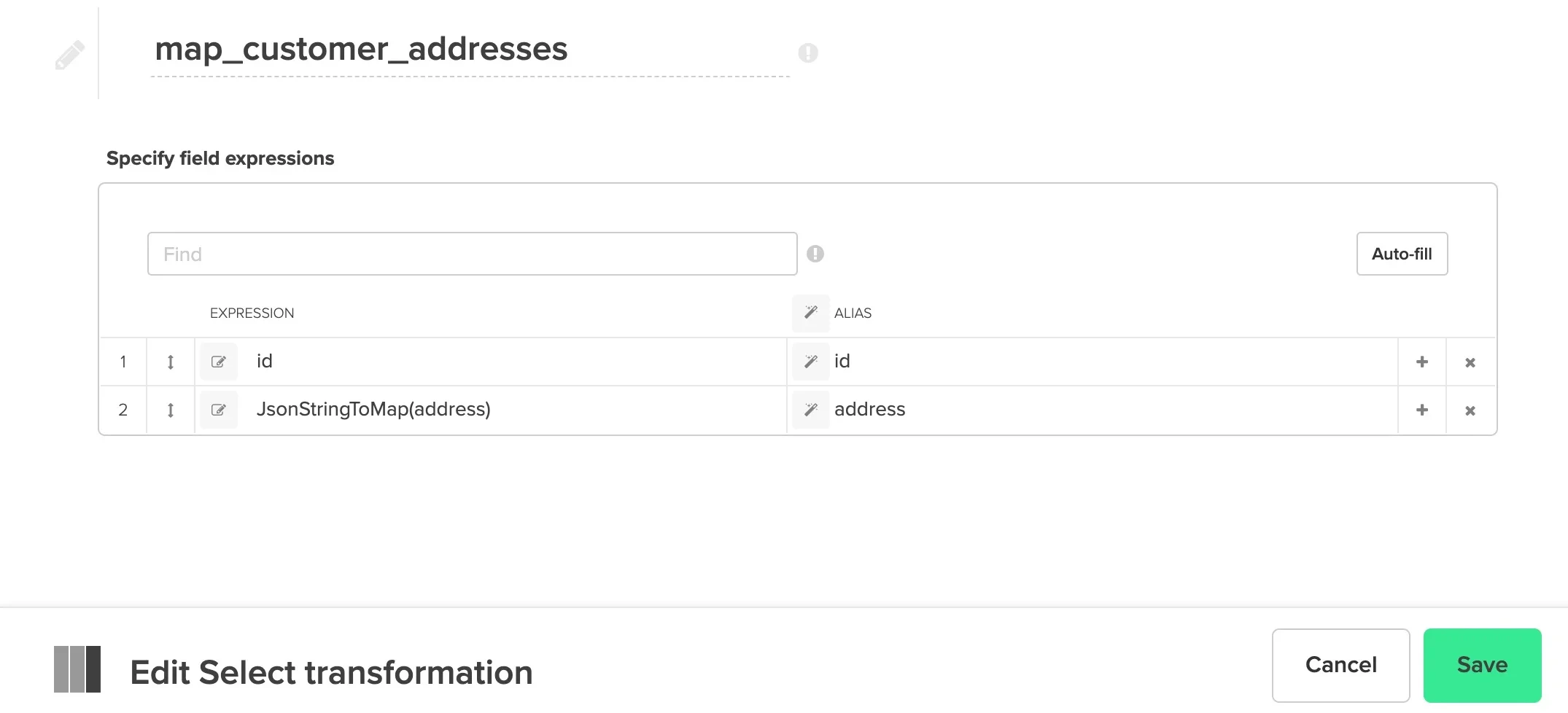Select the address alias text to edit it
Viewport: 1568px width, 713px height.
(869, 410)
